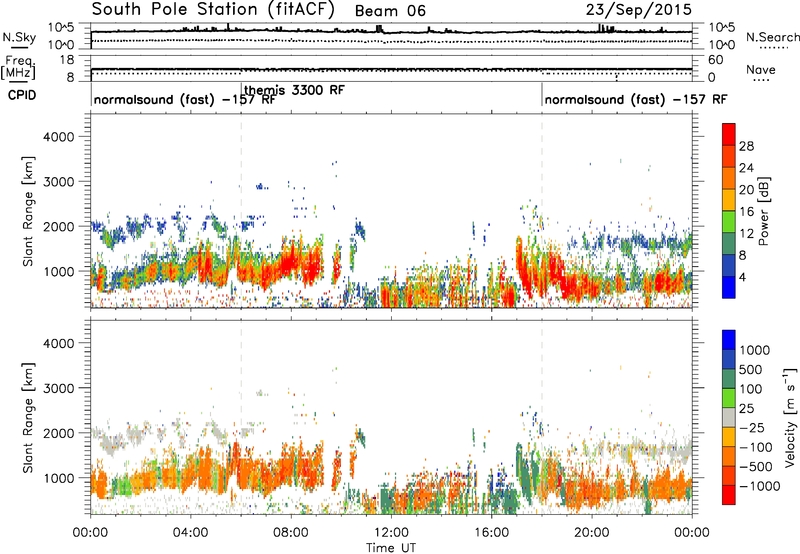Screen dimensions: 800x554
Task: Pick Velocity swatch between 100 and 500
Action: [729, 379]
